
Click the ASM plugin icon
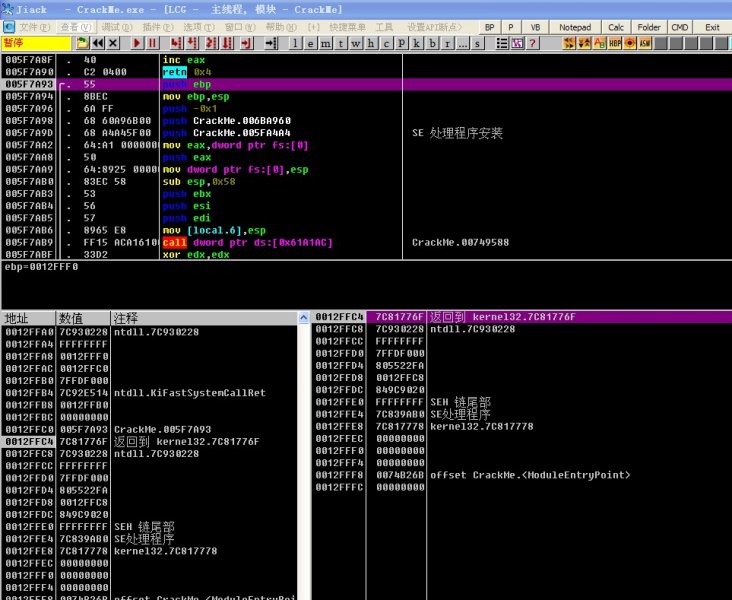[645, 43]
